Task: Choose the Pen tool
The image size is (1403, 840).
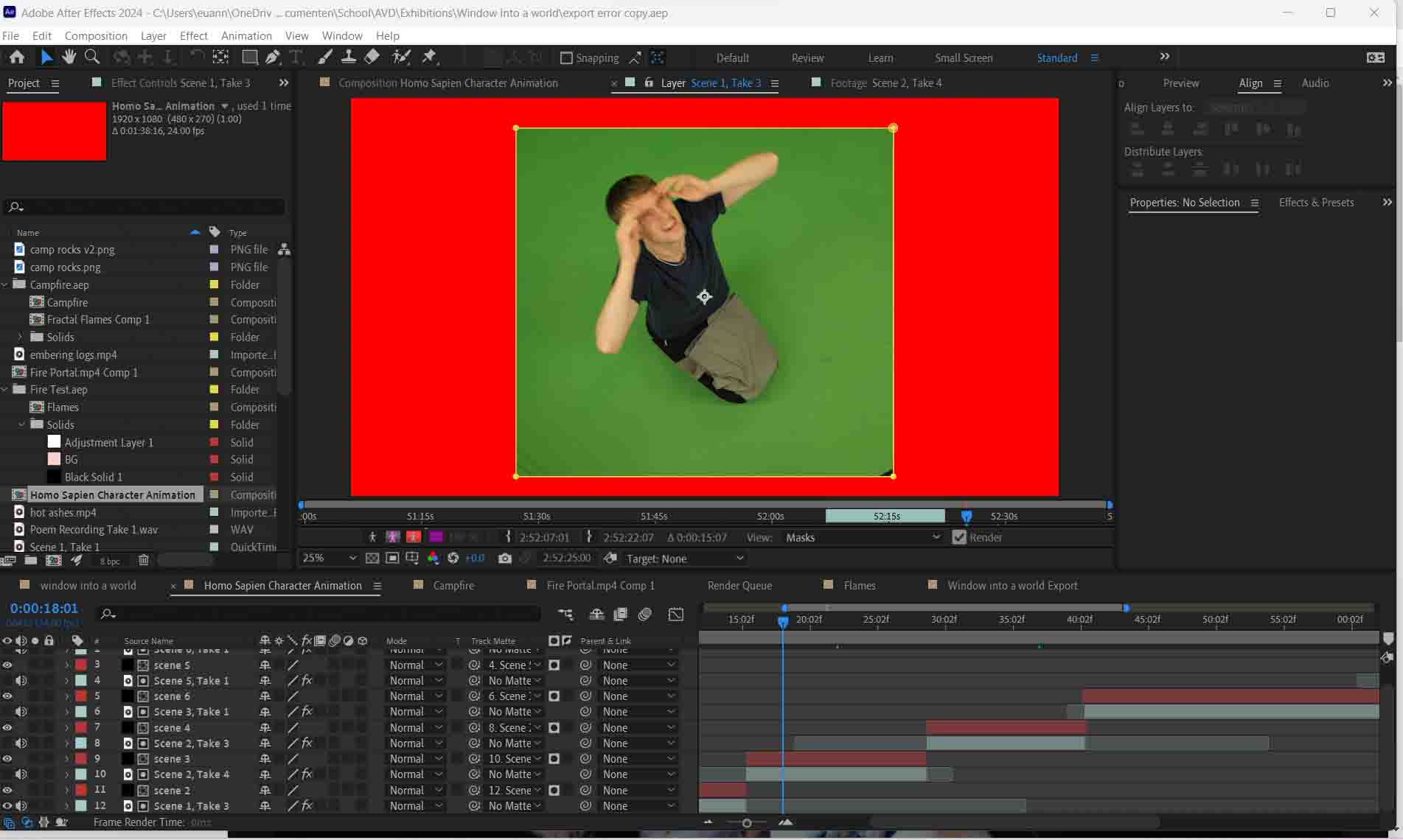Action: point(273,57)
